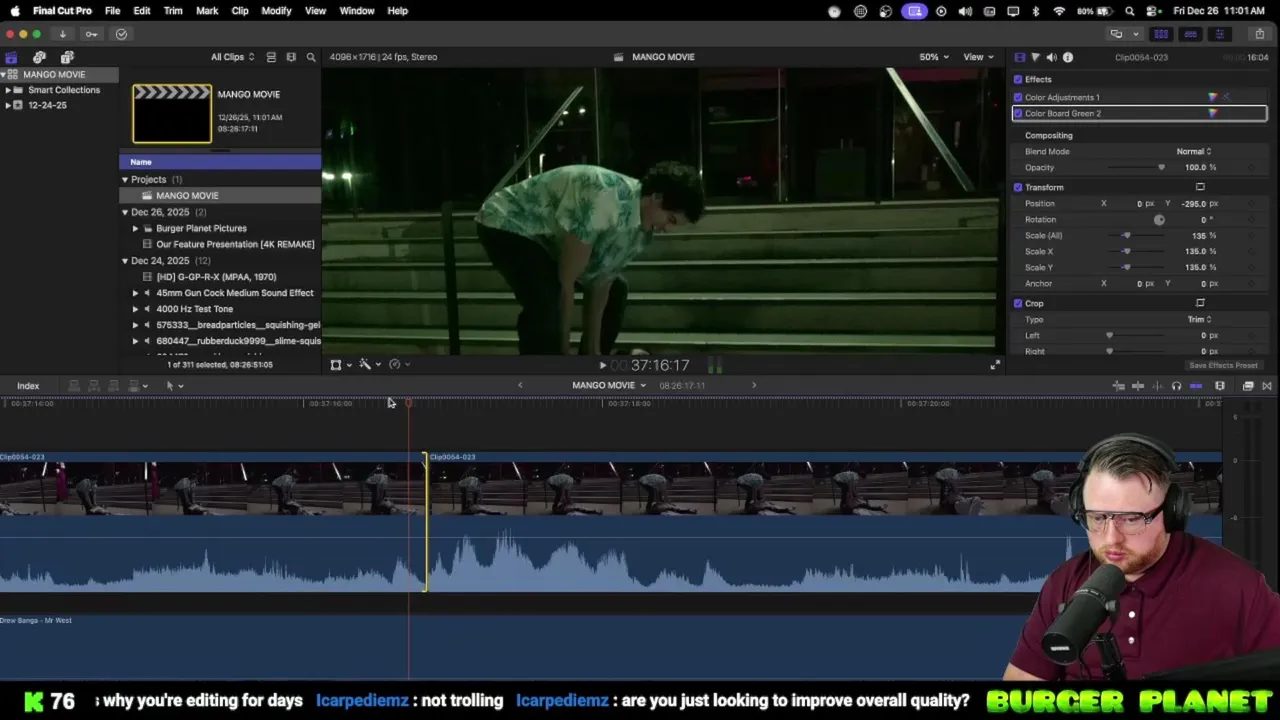1280x720 pixels.
Task: Click the browser search magnifier icon
Action: click(311, 57)
